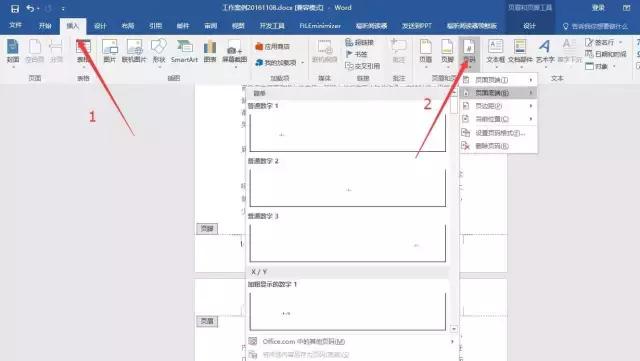Save the document from the quick access toolbar

[15, 9]
